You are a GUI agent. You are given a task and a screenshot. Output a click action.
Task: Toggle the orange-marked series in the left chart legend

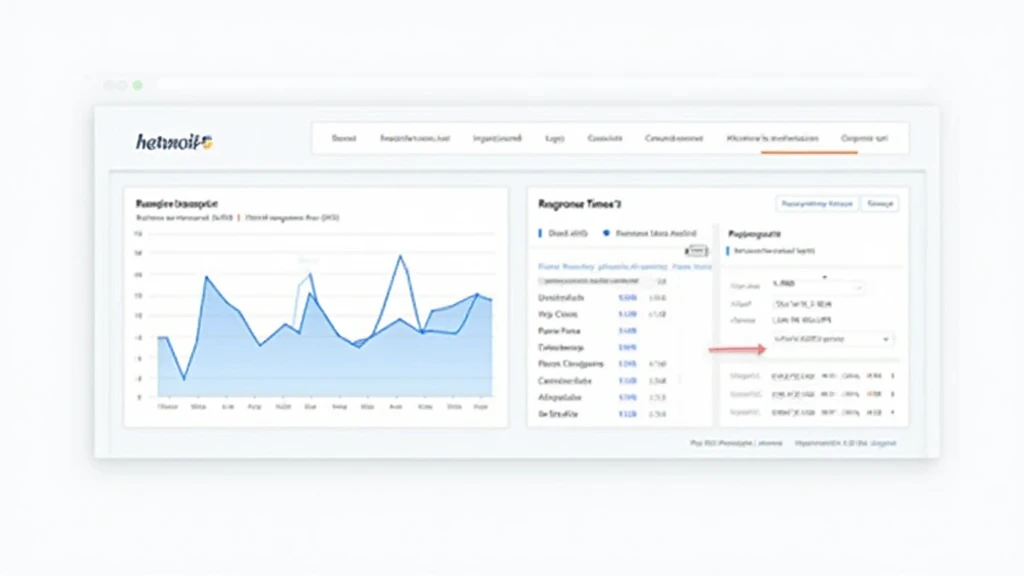point(239,216)
